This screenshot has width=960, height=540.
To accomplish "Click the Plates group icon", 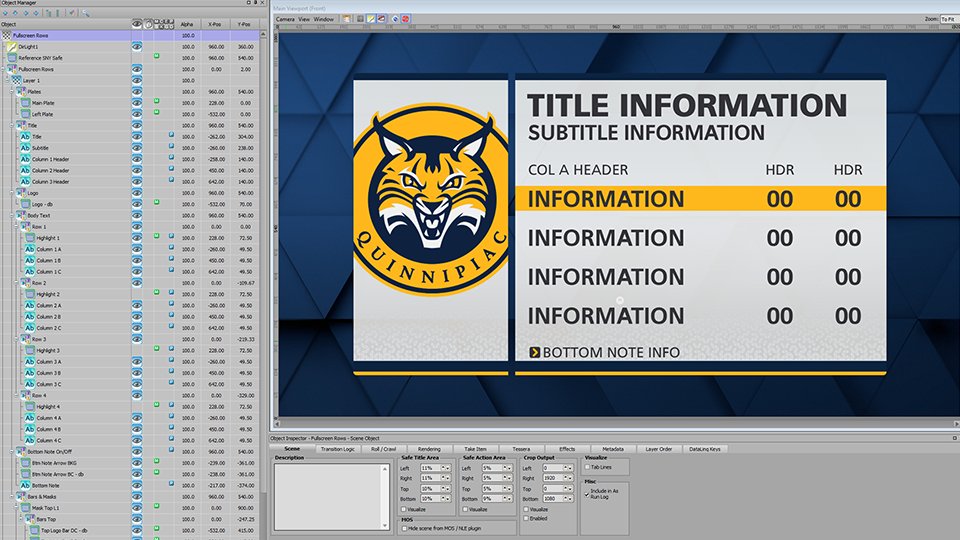I will click(21, 91).
